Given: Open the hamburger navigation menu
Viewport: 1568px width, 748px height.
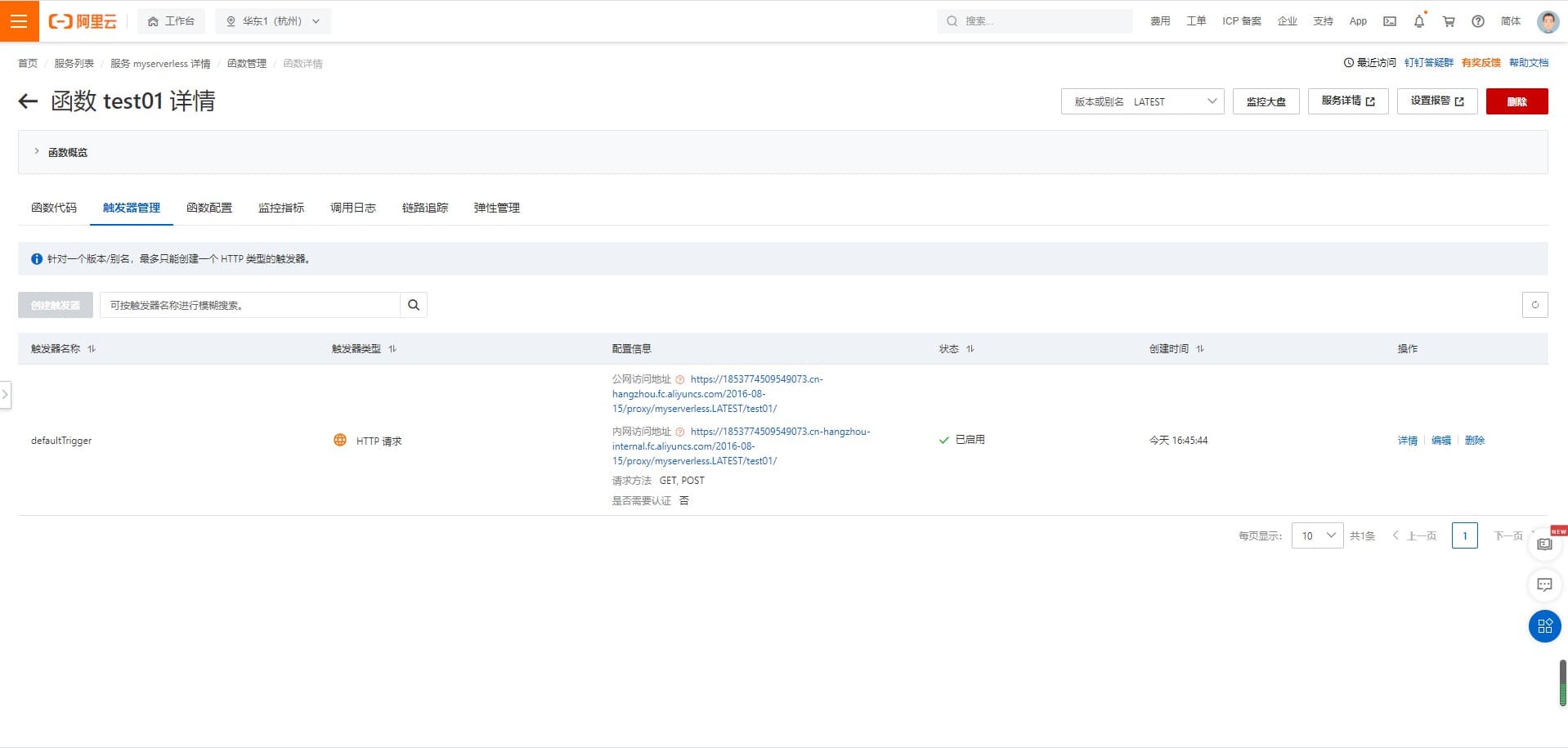Looking at the screenshot, I should coord(19,21).
